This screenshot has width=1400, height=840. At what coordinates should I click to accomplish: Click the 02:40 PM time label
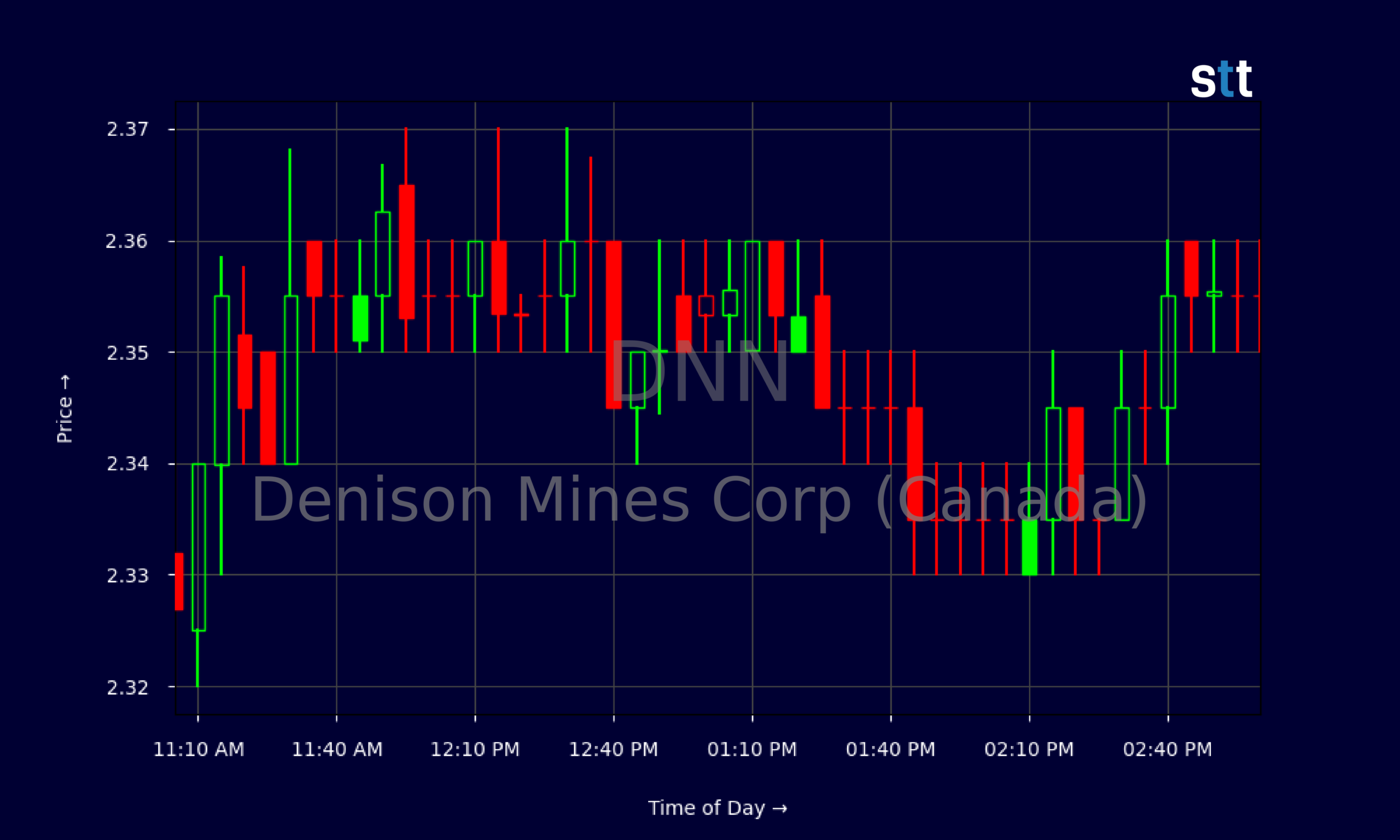(1168, 749)
